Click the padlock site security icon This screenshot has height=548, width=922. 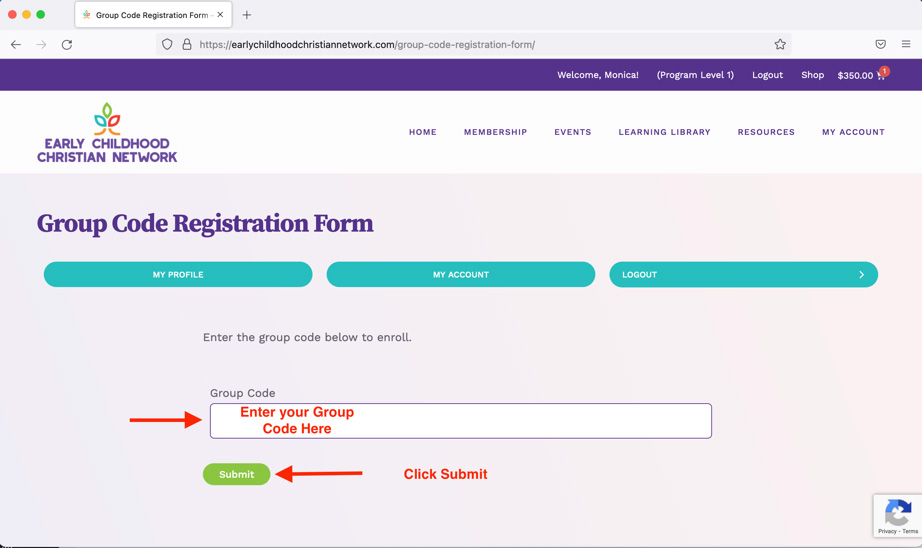point(187,44)
